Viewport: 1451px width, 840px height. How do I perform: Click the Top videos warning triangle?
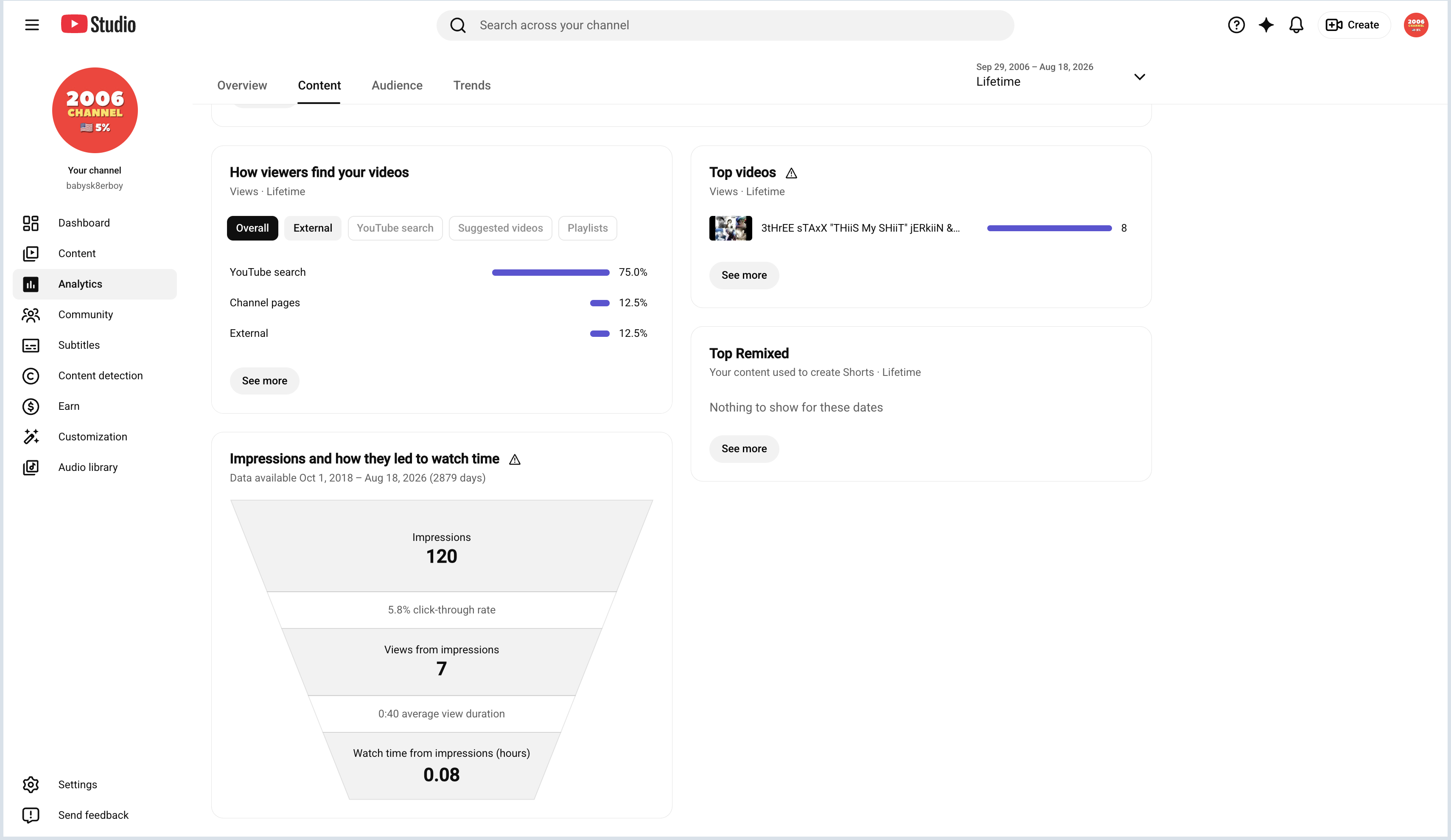(x=792, y=173)
